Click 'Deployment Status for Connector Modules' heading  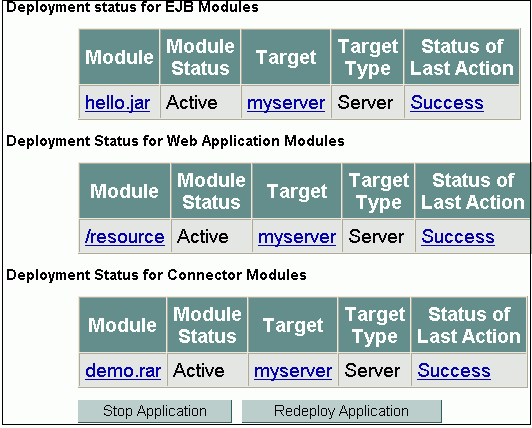tap(156, 275)
